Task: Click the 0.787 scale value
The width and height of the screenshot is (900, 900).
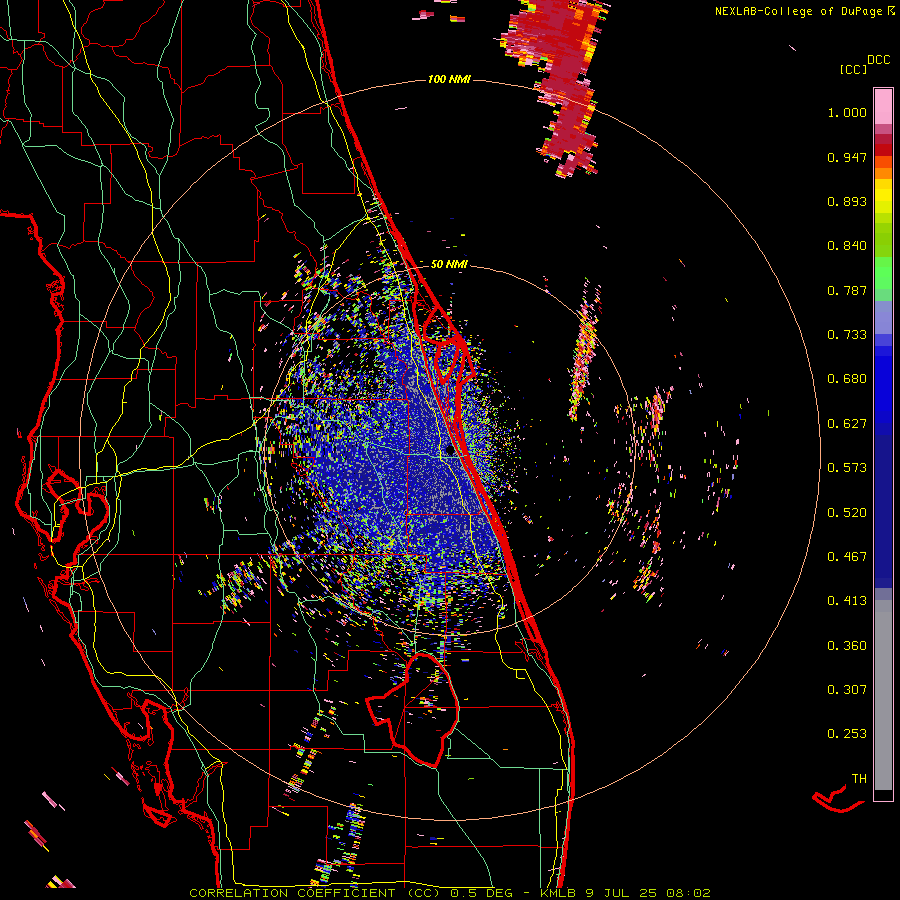Action: pos(847,290)
